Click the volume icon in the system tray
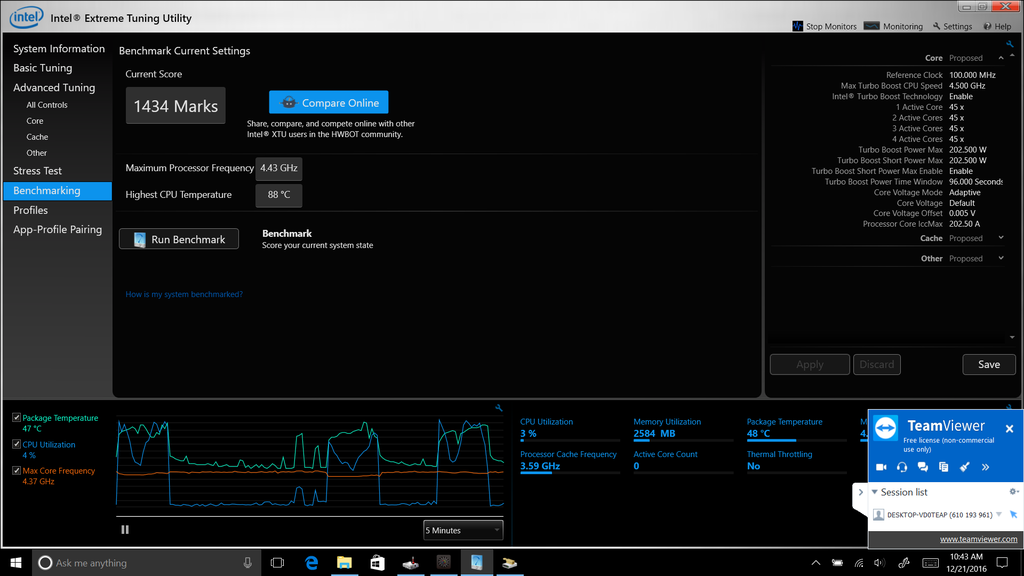Screen dimensions: 1024x576 (880, 563)
